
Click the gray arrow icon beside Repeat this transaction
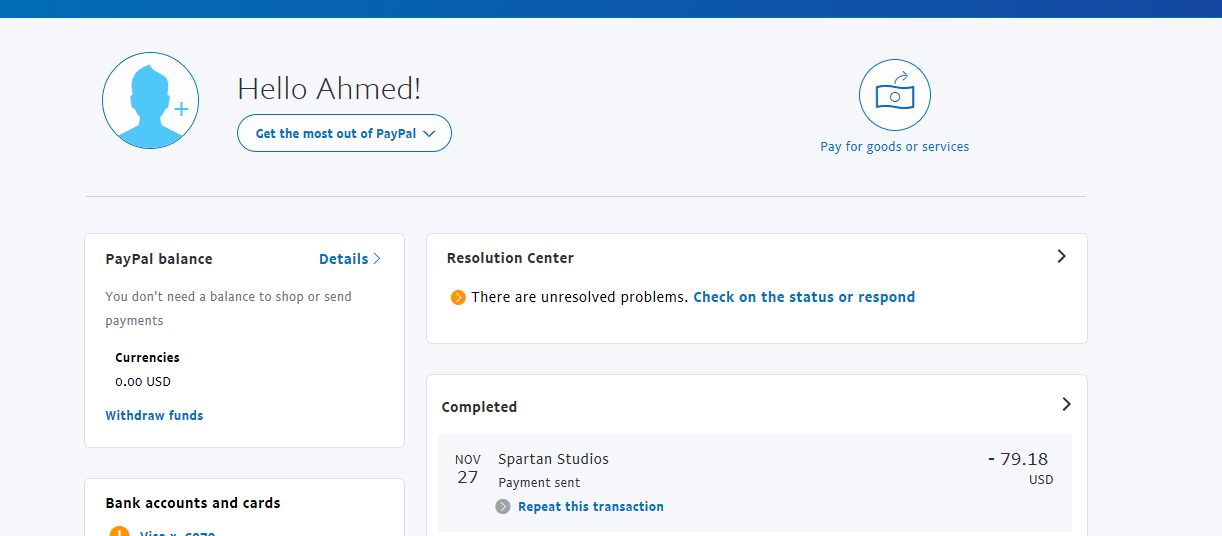(503, 507)
